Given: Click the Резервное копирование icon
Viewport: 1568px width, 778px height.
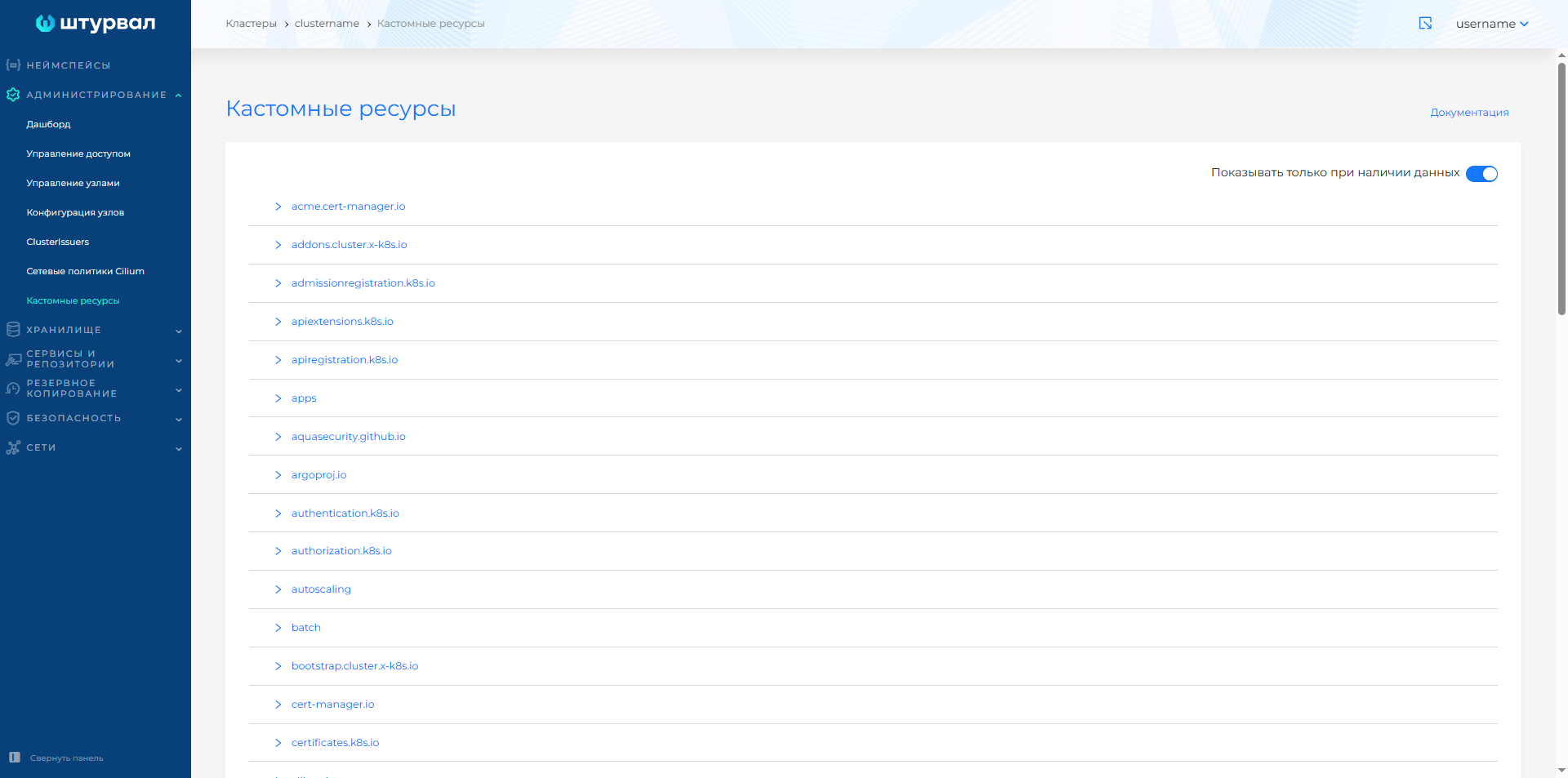Looking at the screenshot, I should click(x=13, y=389).
